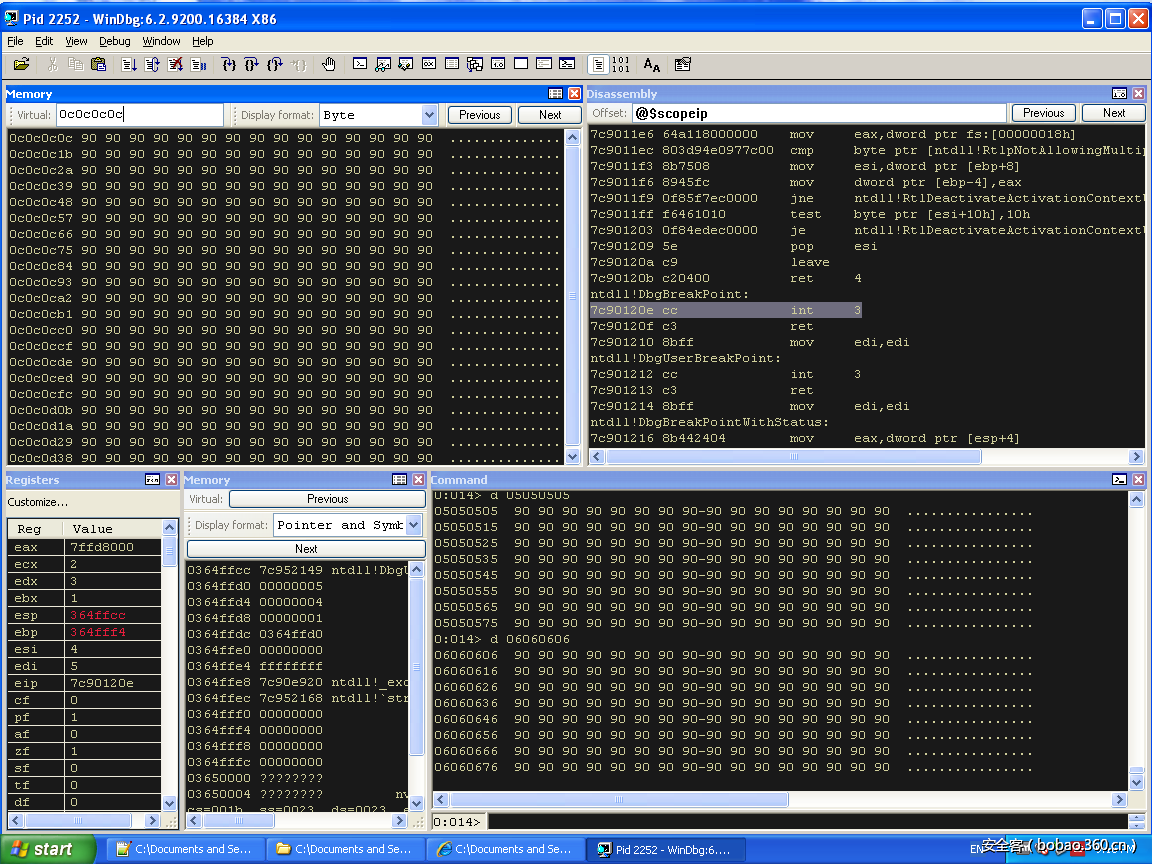Click the Command pane horizontal scrollbar

pyautogui.click(x=620, y=800)
